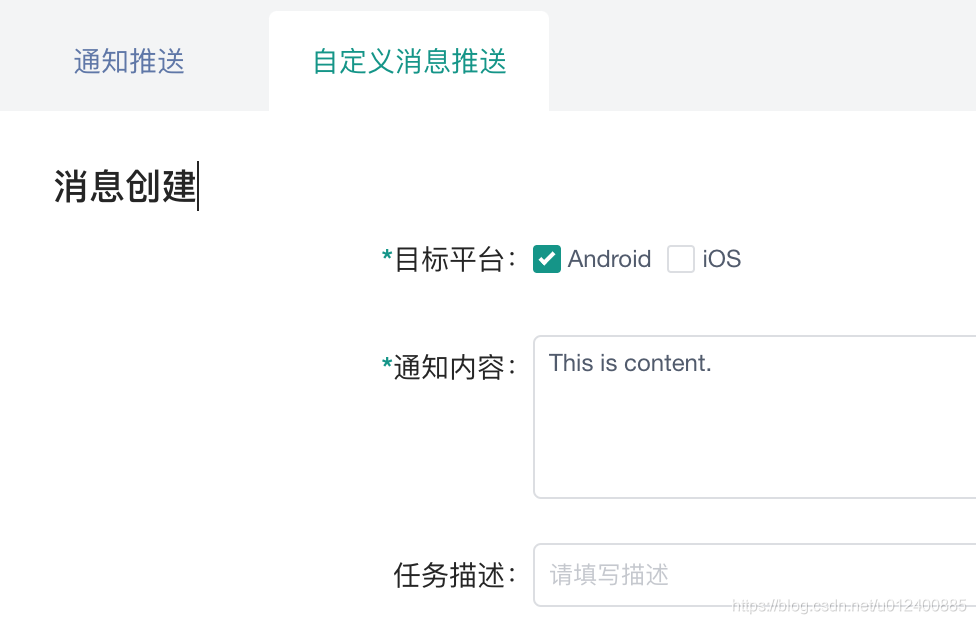Click the Android label text

(x=608, y=259)
